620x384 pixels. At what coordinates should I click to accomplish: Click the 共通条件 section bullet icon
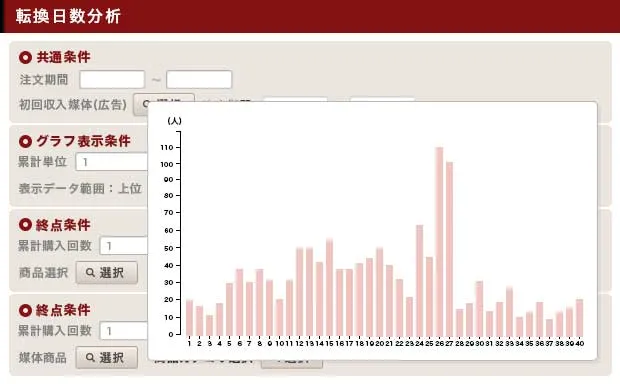(25, 58)
